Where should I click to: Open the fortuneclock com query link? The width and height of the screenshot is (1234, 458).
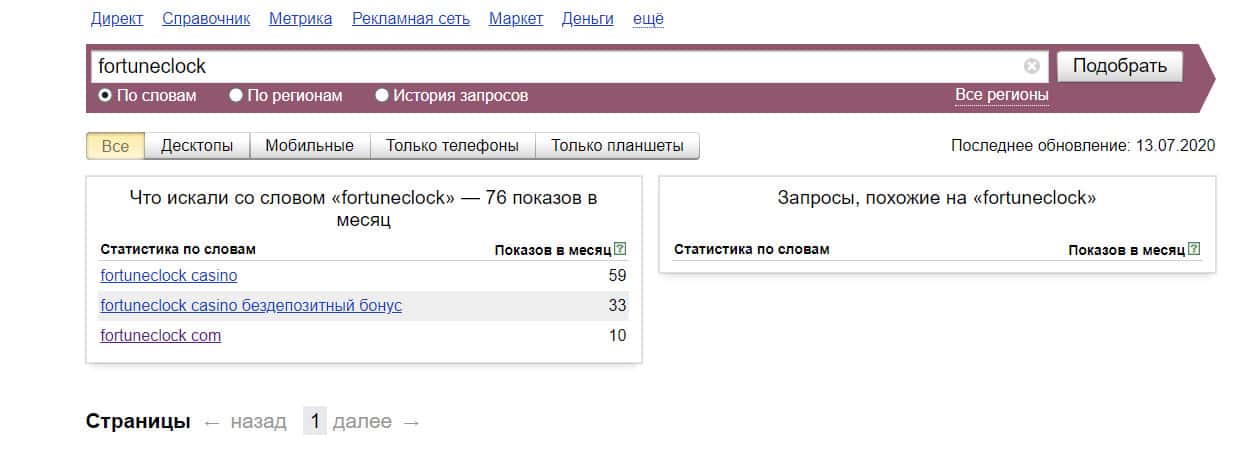pyautogui.click(x=161, y=335)
